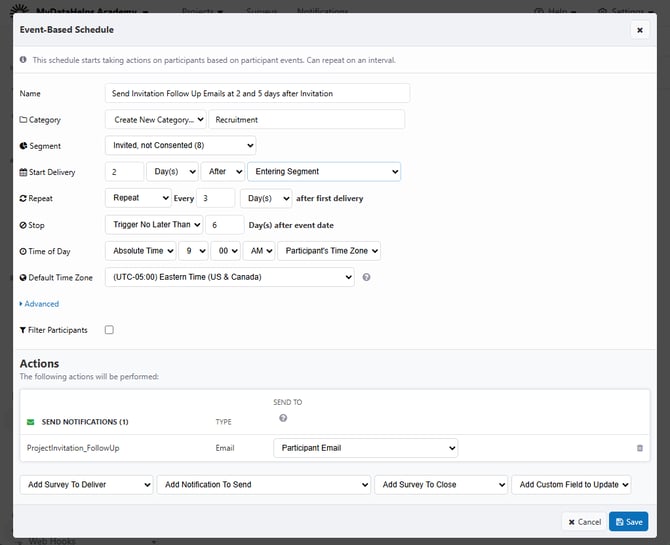The height and width of the screenshot is (545, 670).
Task: Close the Event-Based Schedule dialog with X
Action: click(x=640, y=30)
